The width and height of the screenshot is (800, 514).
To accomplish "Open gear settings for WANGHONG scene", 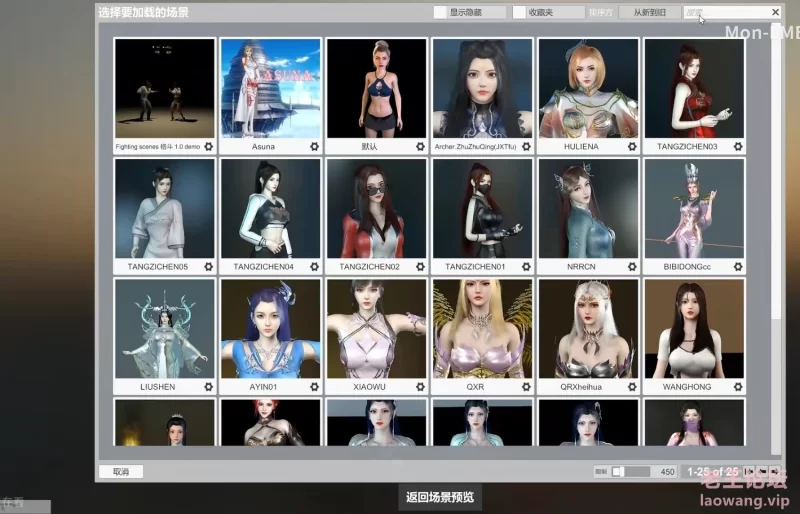I will [738, 387].
